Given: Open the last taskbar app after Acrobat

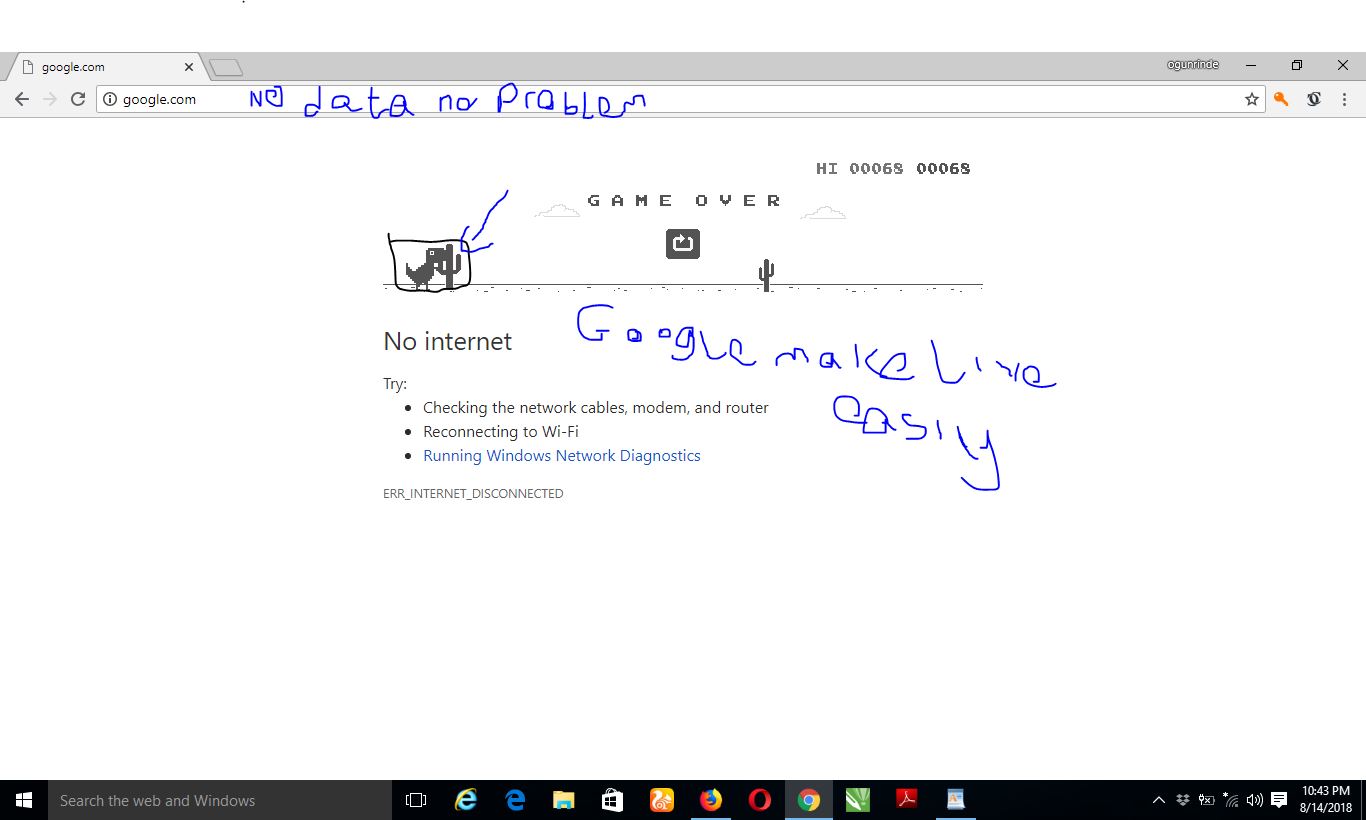Looking at the screenshot, I should click(x=956, y=800).
